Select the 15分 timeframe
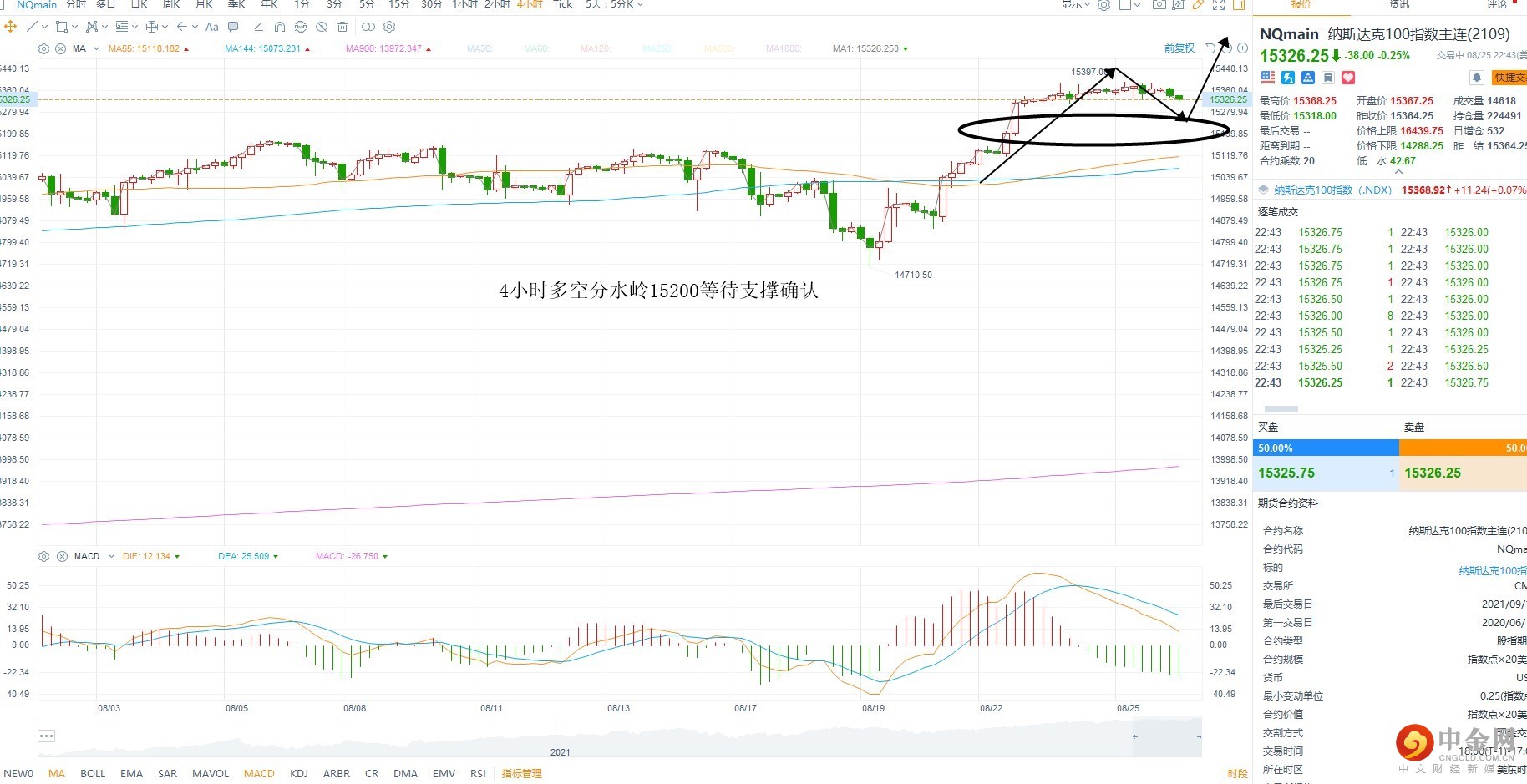The height and width of the screenshot is (784, 1527). (x=398, y=5)
